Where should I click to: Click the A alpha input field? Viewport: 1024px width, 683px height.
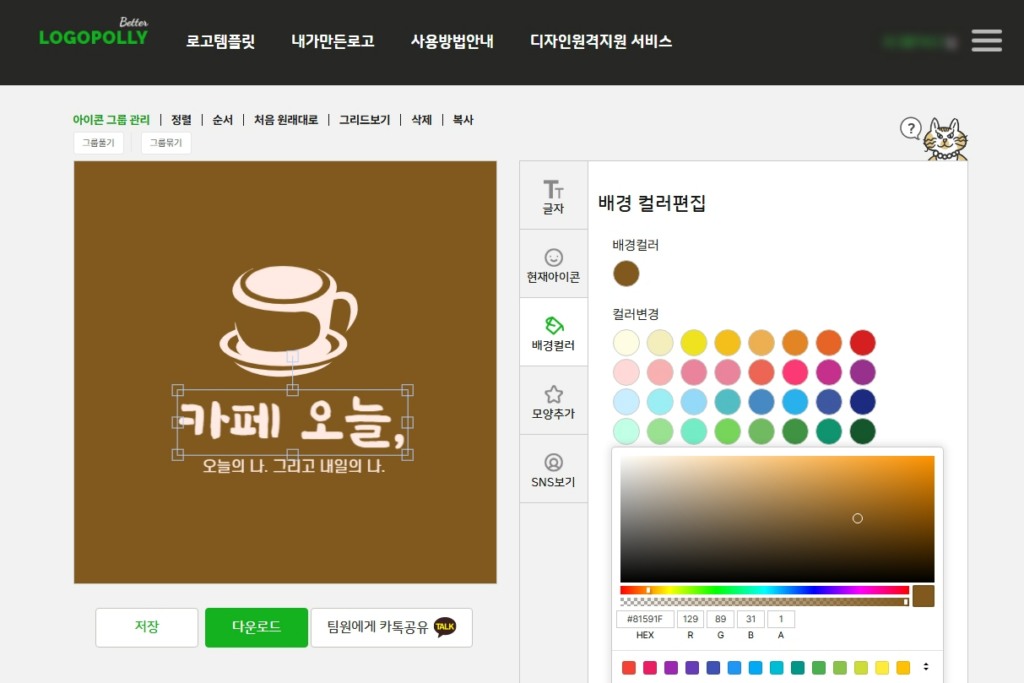[x=781, y=619]
